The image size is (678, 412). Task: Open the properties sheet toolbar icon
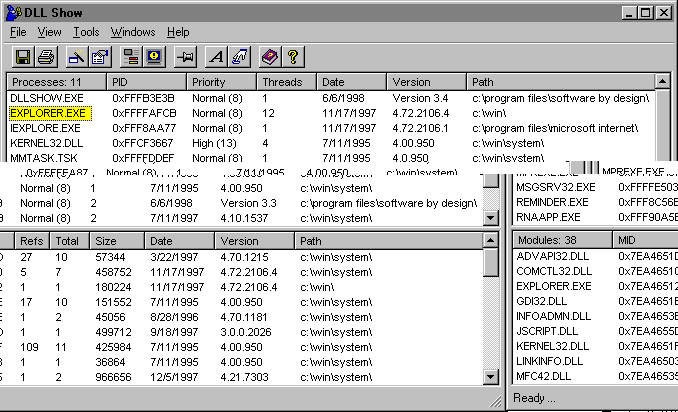click(100, 57)
